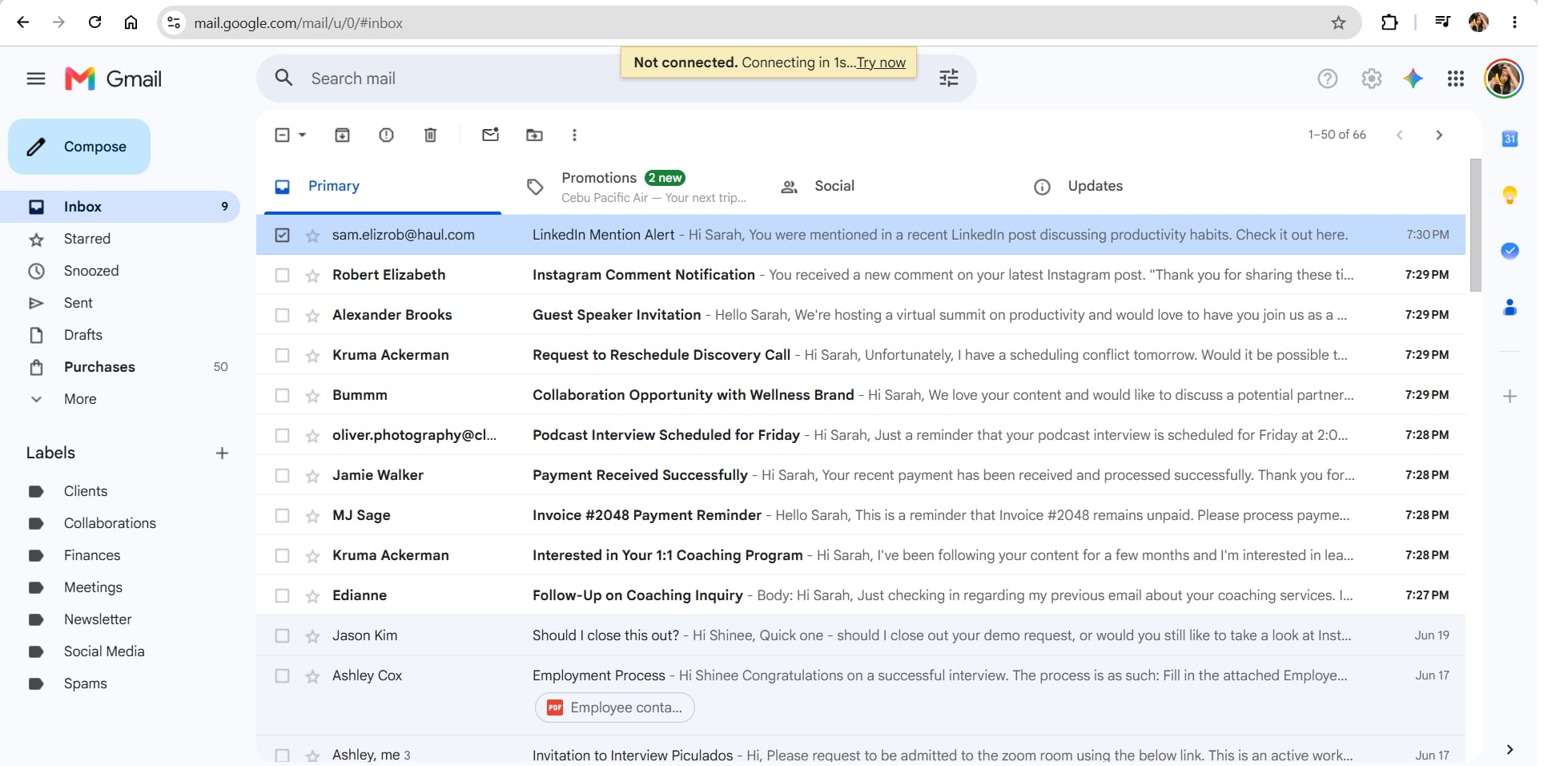The image size is (1568, 766).
Task: Select the Alexander Brooks email checkbox
Action: coord(282,316)
